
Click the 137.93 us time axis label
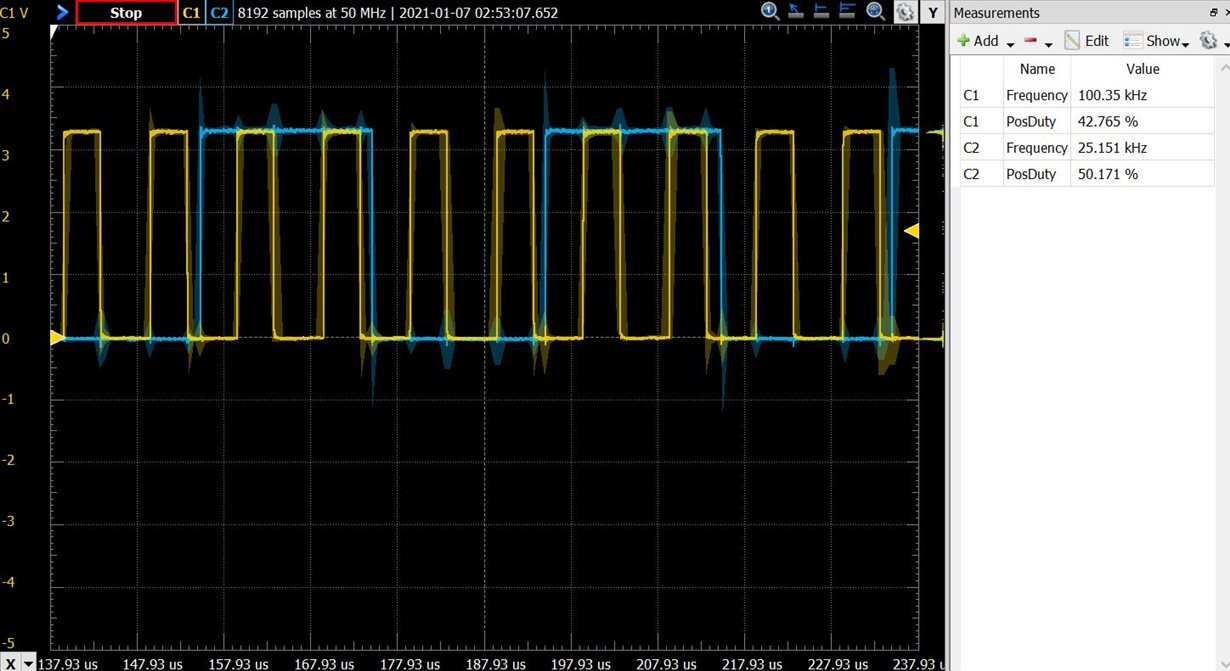(68, 664)
